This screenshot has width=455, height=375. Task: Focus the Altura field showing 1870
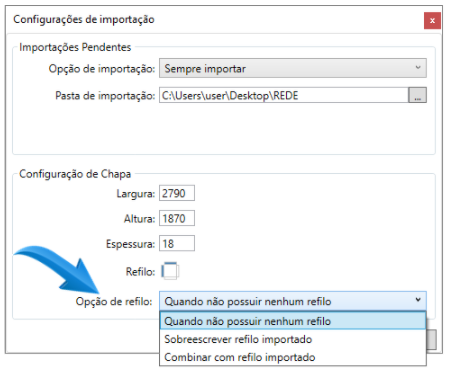(177, 219)
